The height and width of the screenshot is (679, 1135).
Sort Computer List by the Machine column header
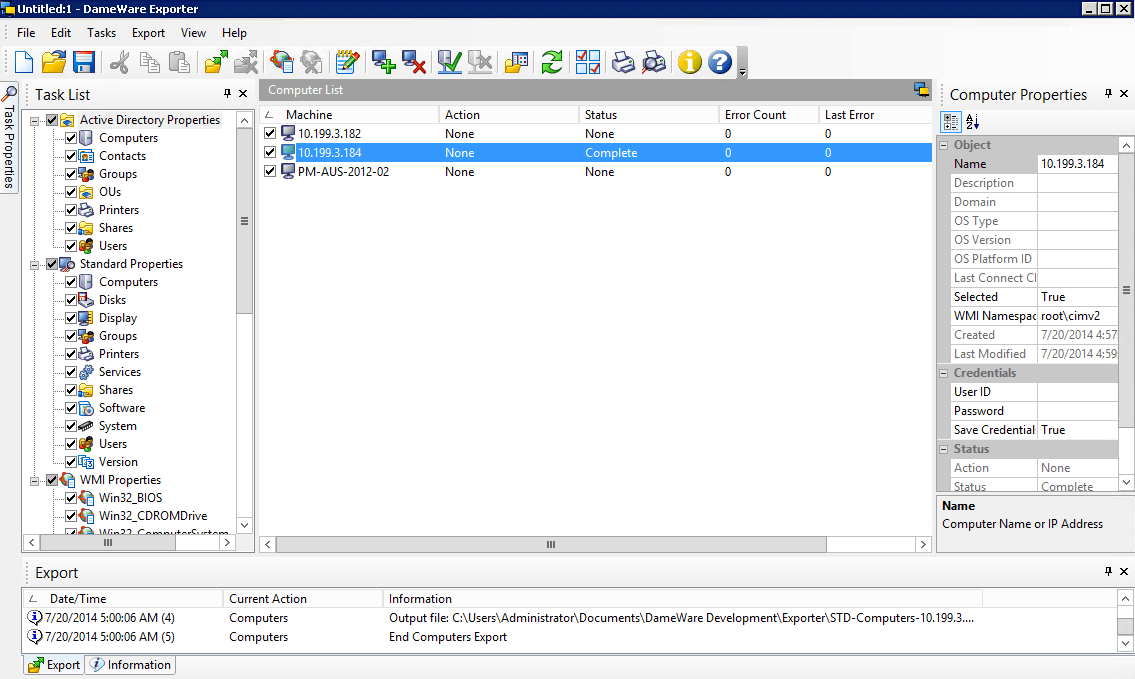click(350, 114)
